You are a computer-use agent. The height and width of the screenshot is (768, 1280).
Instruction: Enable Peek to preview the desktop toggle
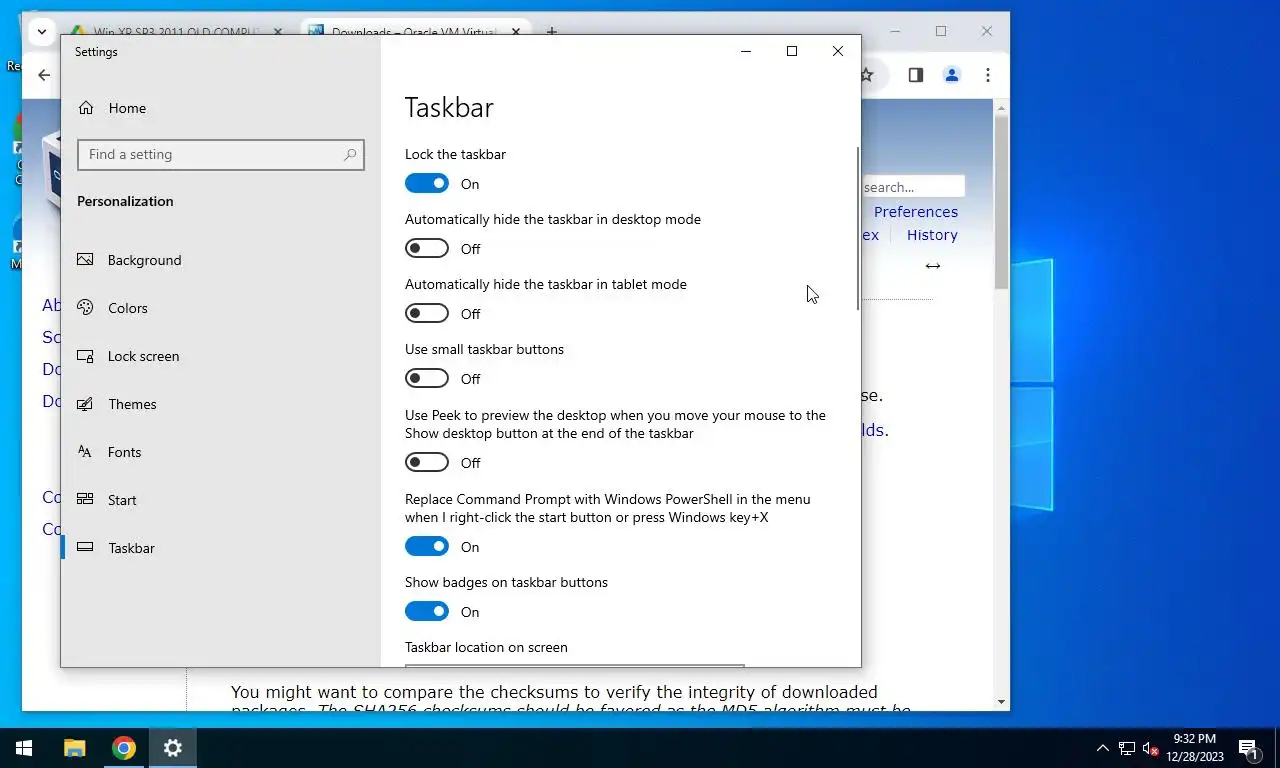click(427, 463)
